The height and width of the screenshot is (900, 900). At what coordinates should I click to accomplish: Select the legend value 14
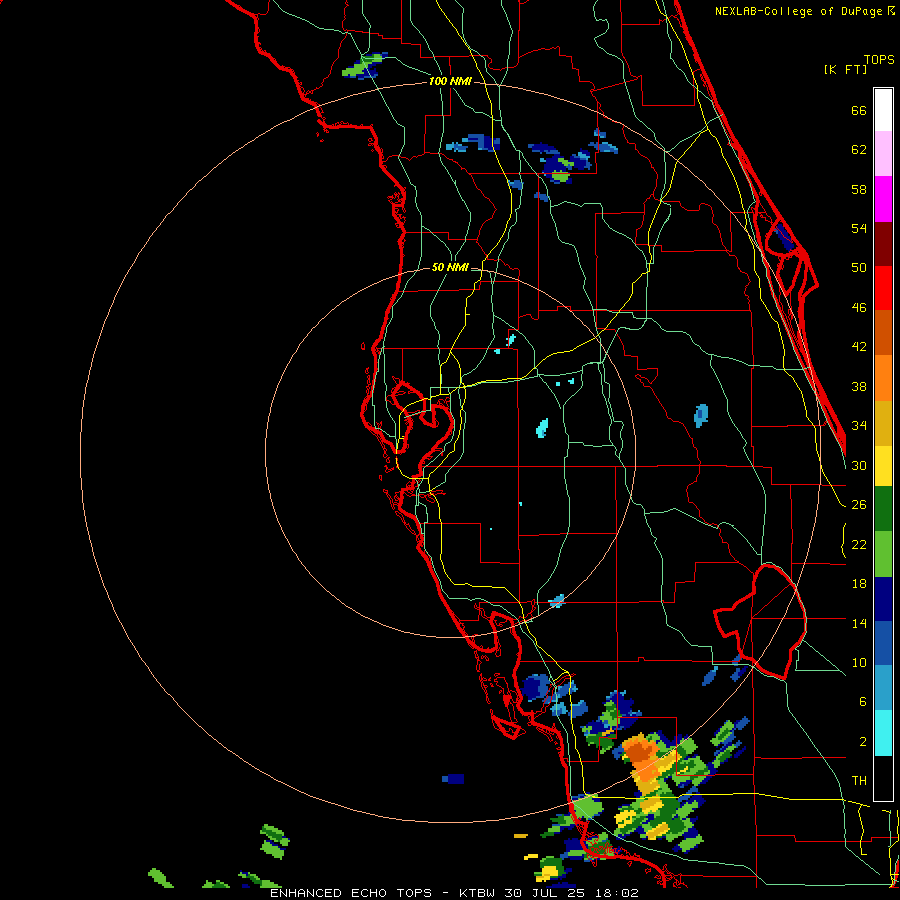coord(859,623)
